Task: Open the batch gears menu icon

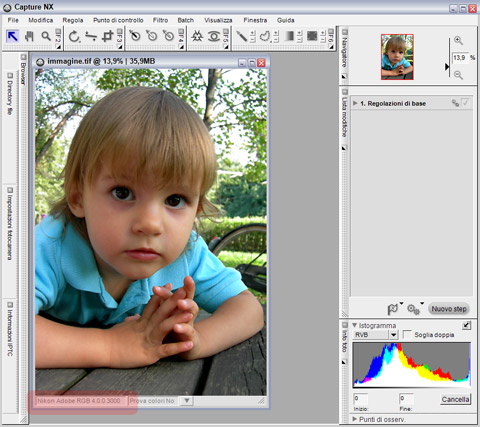Action: coord(413,309)
